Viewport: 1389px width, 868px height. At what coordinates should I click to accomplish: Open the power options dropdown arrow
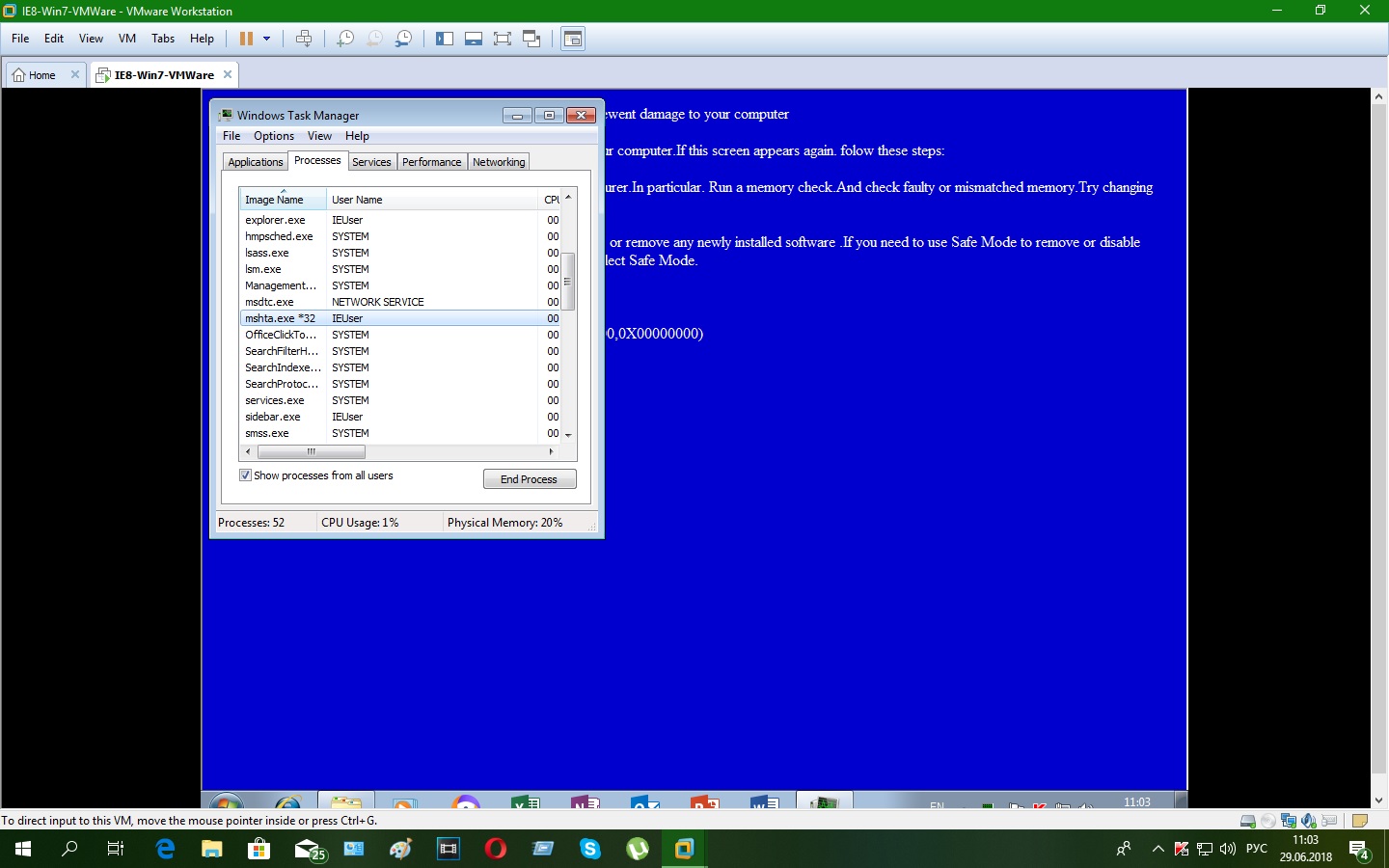pos(267,39)
